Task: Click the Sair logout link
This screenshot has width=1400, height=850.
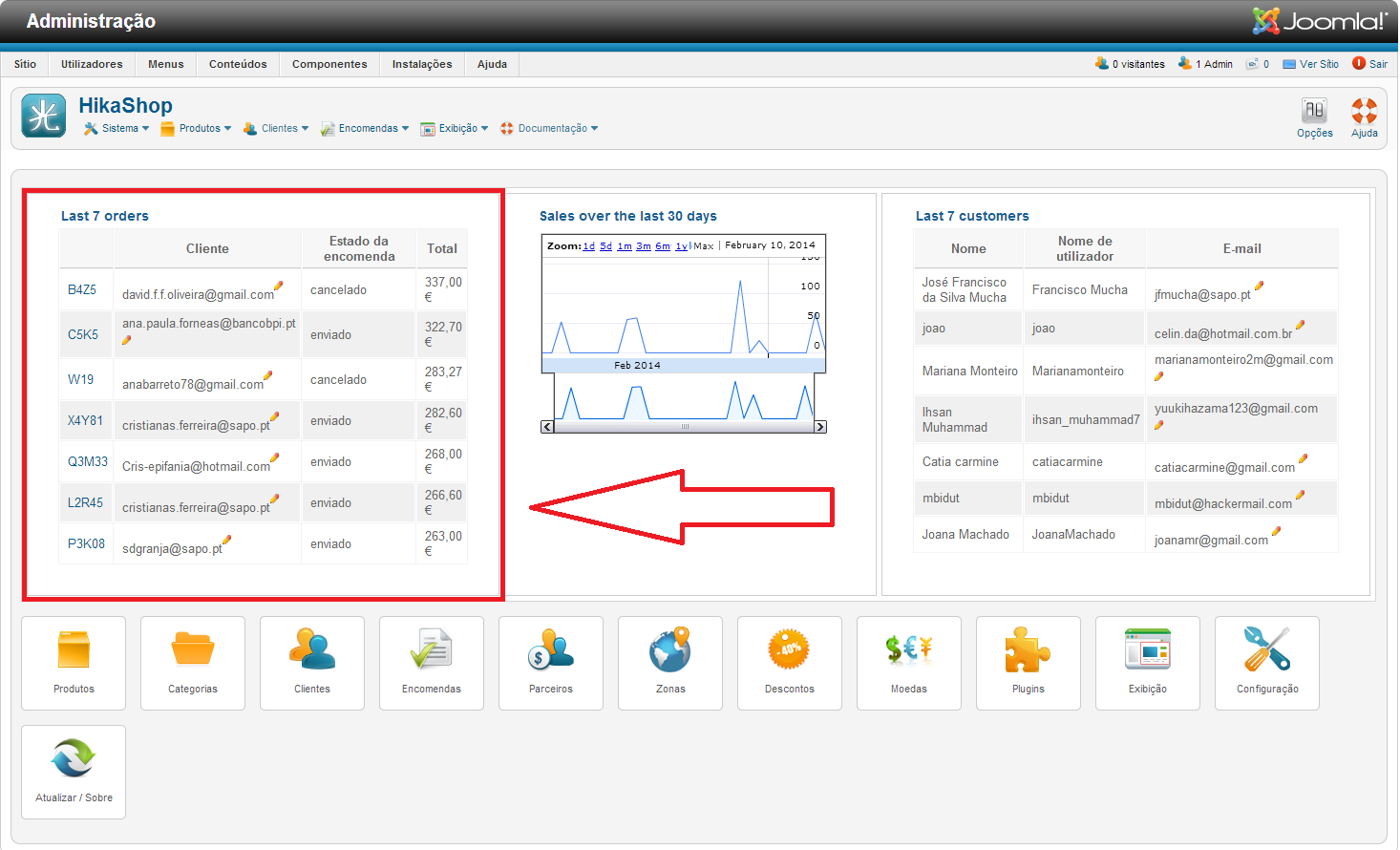Action: [1377, 64]
